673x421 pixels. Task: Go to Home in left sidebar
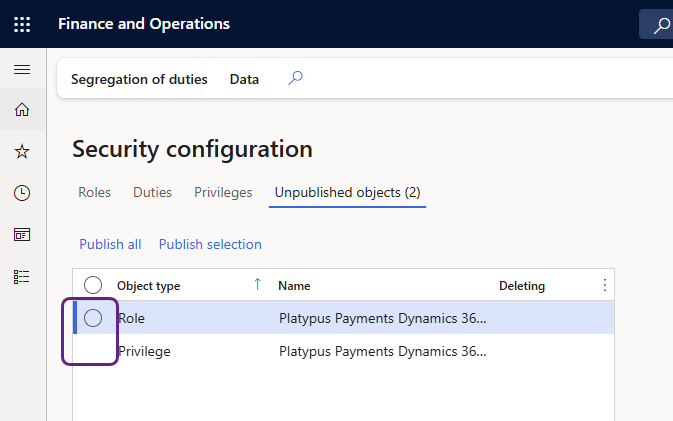click(22, 110)
